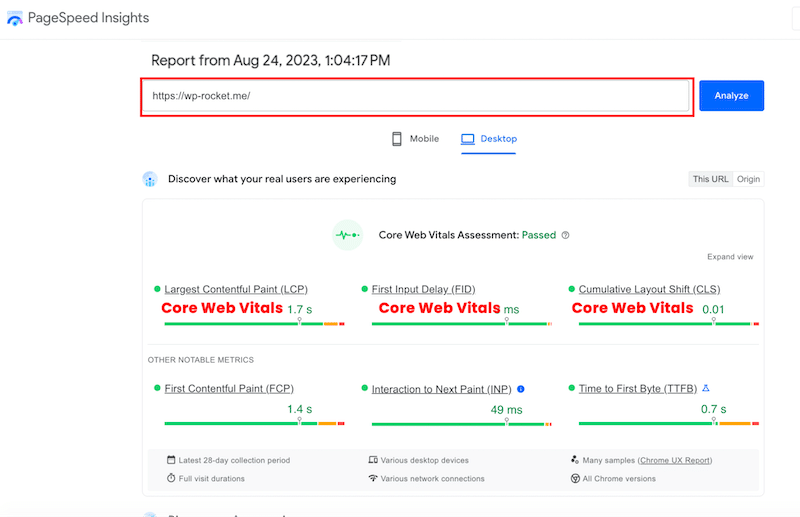800x517 pixels.
Task: Click the info icon beside INP
Action: tap(521, 389)
